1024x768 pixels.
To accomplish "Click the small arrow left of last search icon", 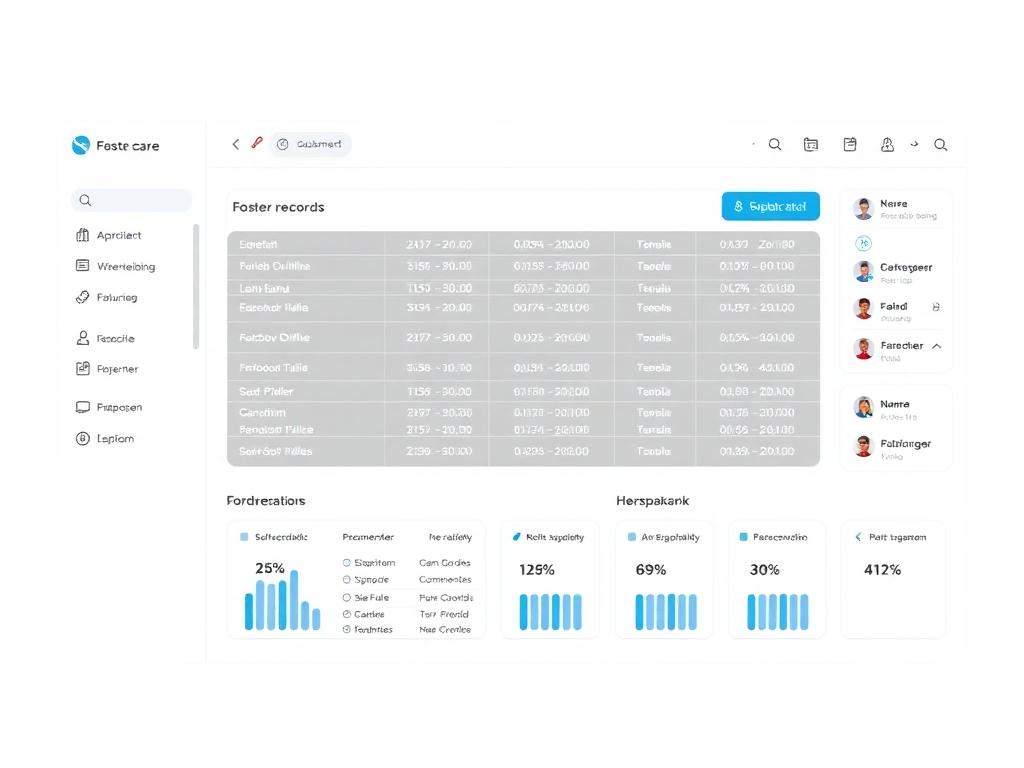I will [x=914, y=145].
